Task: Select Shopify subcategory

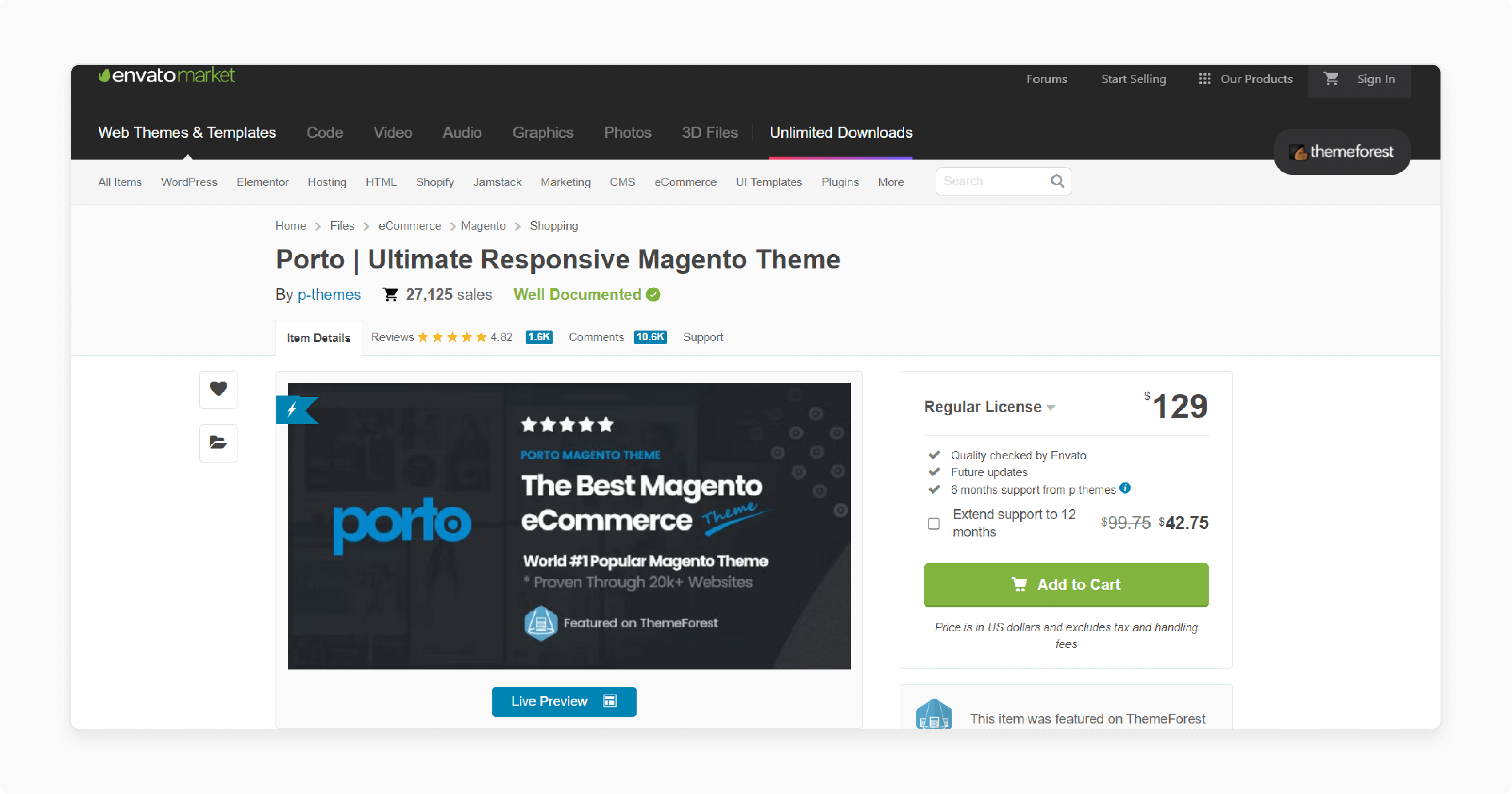Action: (x=435, y=182)
